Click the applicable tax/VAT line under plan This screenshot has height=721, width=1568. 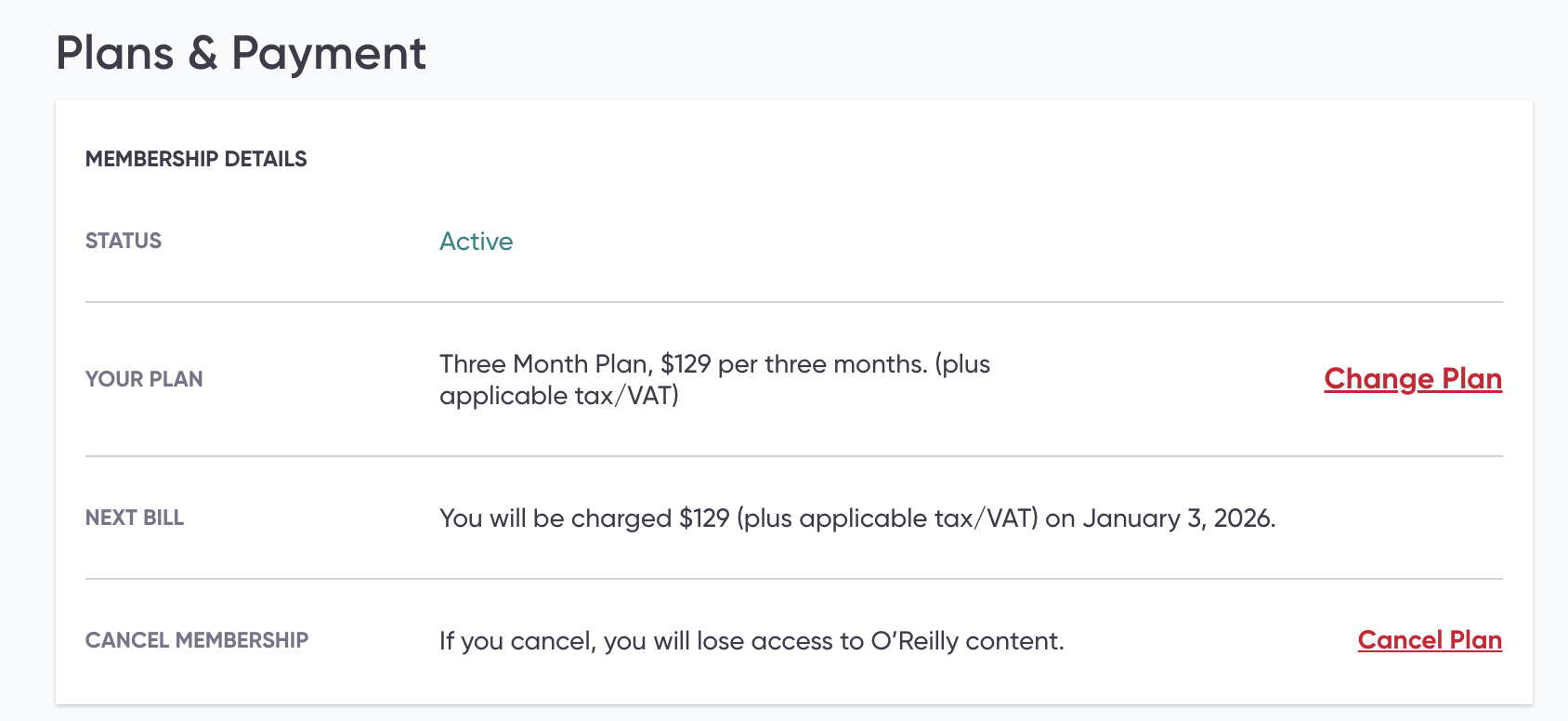tap(559, 396)
